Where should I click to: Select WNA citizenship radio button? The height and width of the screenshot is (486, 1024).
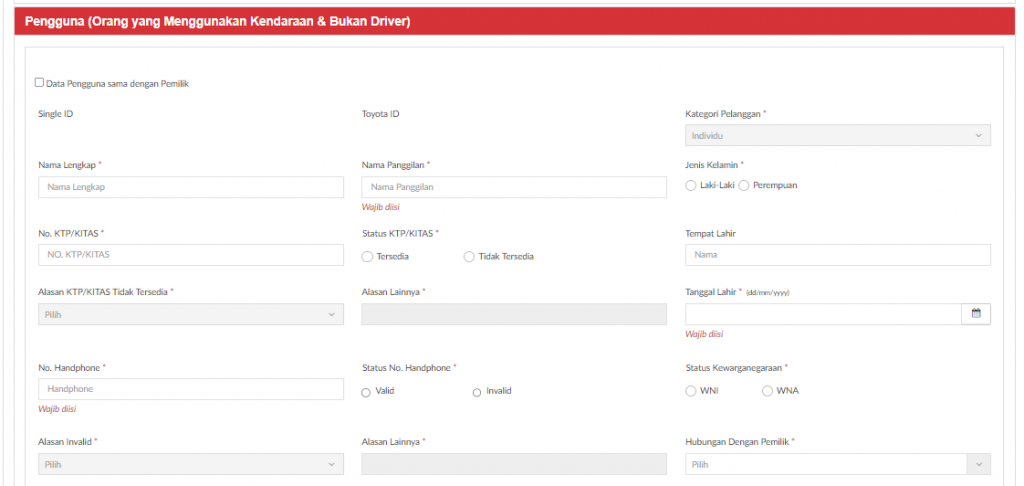(x=767, y=391)
